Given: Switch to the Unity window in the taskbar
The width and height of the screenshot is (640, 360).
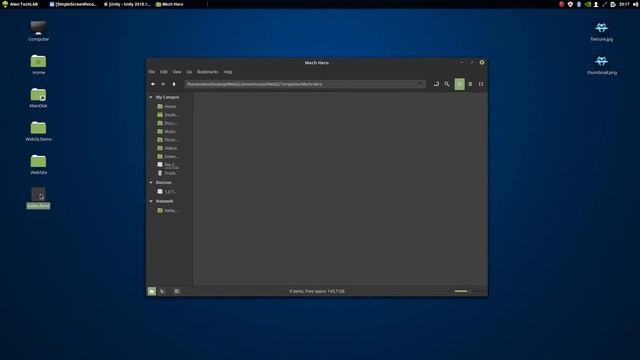Looking at the screenshot, I should click(x=127, y=4).
